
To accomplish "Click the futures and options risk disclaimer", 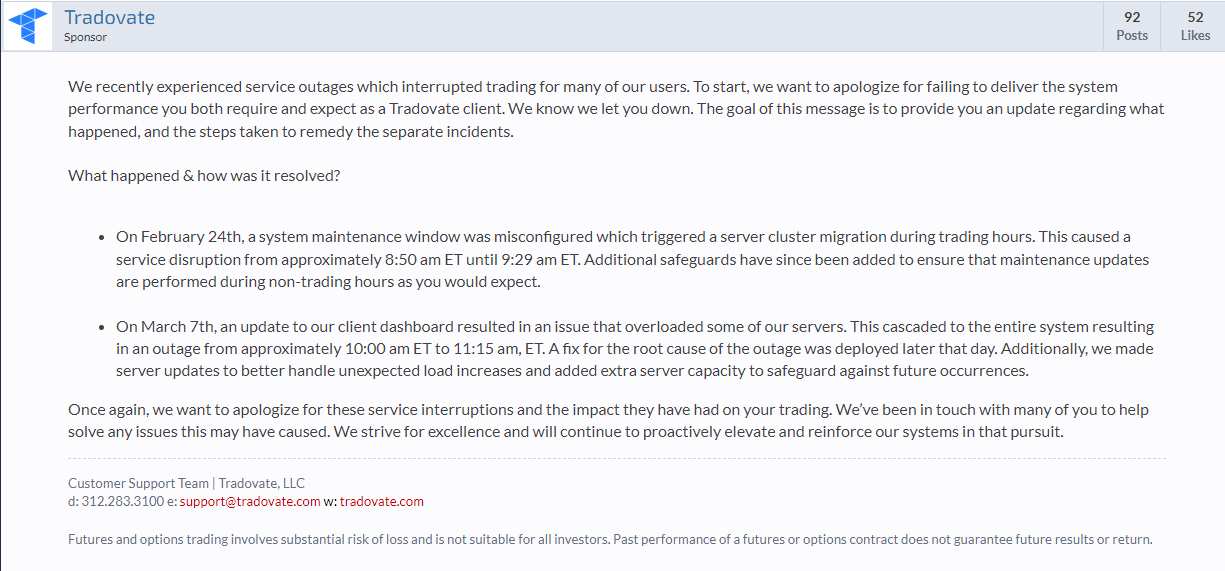I will click(x=610, y=539).
